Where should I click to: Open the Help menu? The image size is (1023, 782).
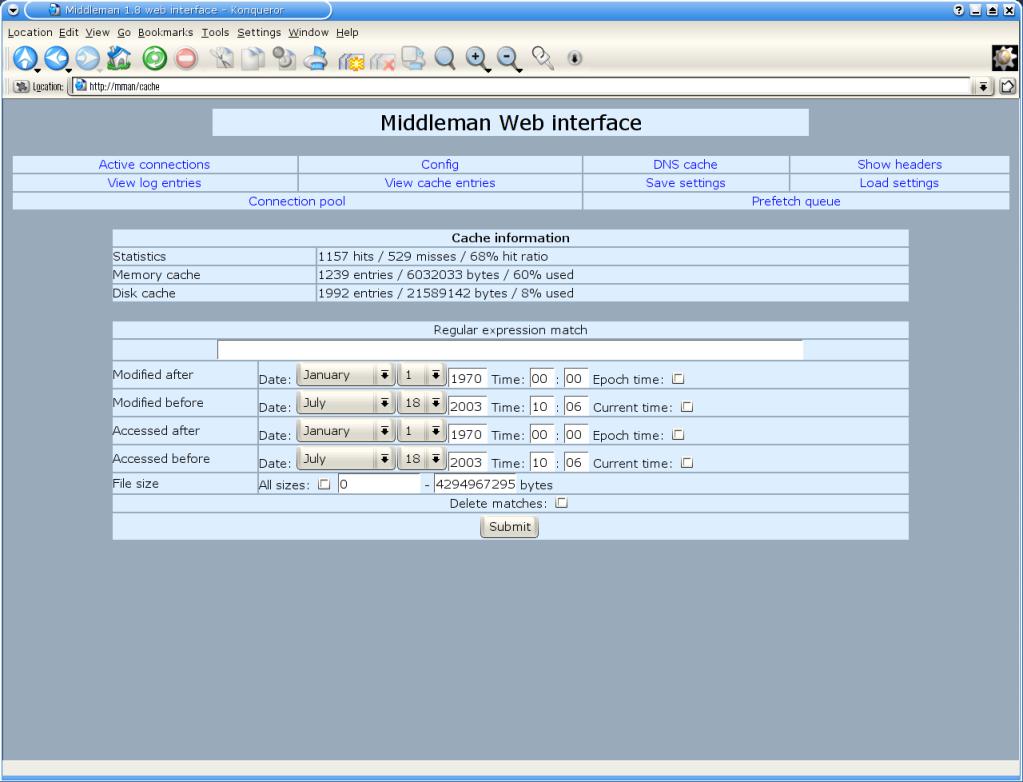pyautogui.click(x=347, y=32)
